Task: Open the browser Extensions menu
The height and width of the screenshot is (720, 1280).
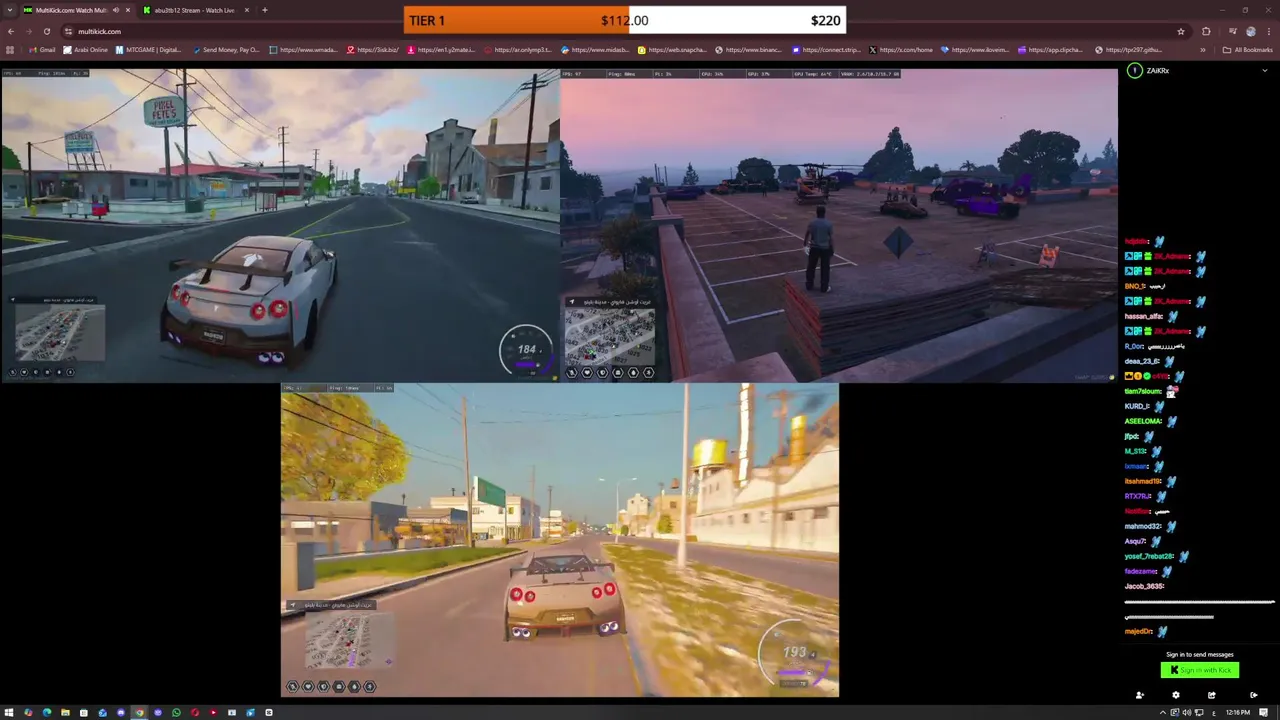Action: coord(1206,31)
